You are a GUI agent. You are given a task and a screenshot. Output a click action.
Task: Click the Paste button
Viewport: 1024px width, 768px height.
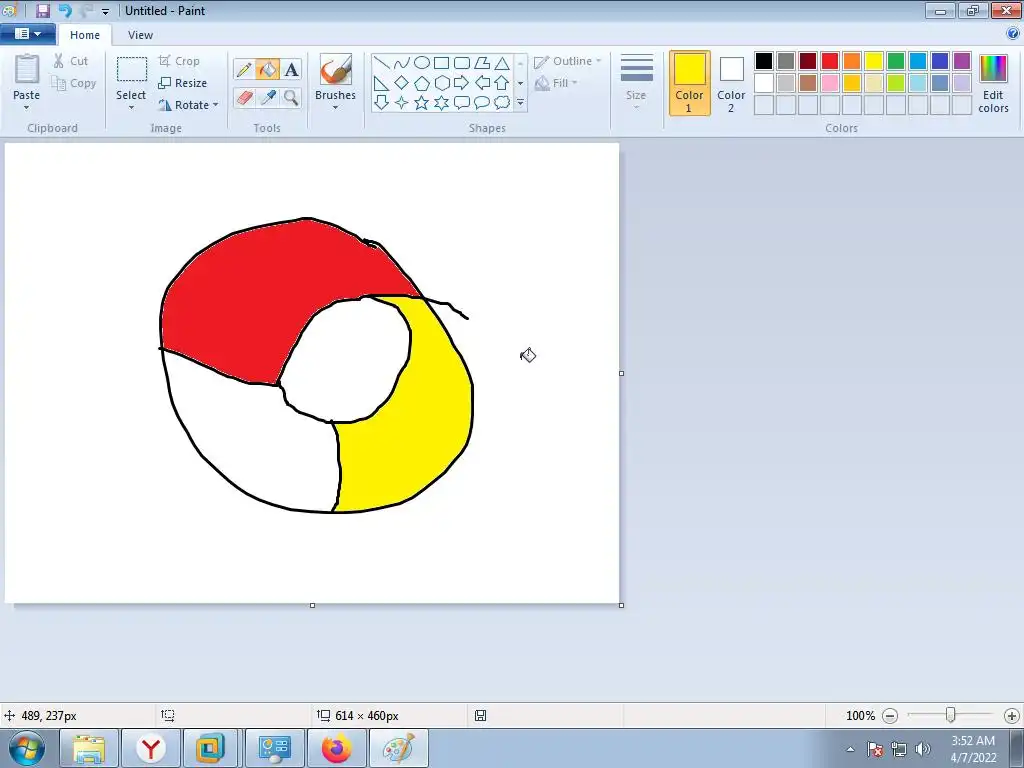click(27, 77)
